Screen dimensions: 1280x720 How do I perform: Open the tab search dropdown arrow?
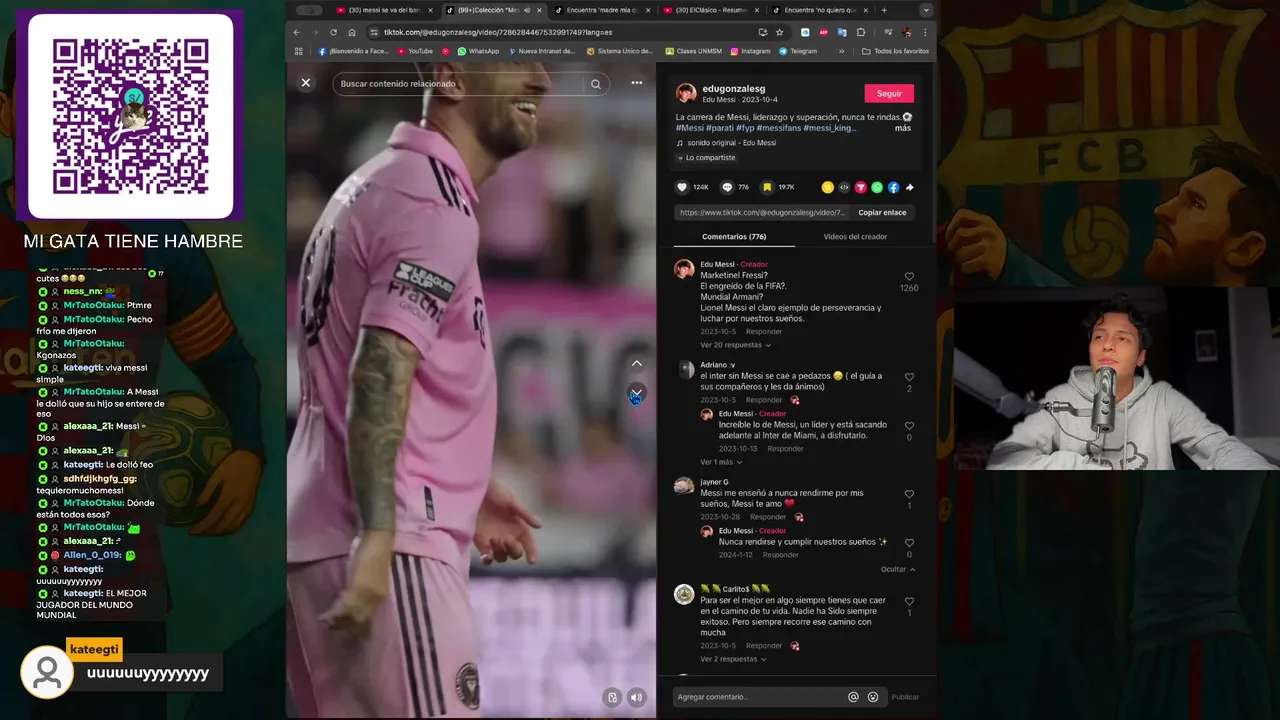[x=926, y=10]
